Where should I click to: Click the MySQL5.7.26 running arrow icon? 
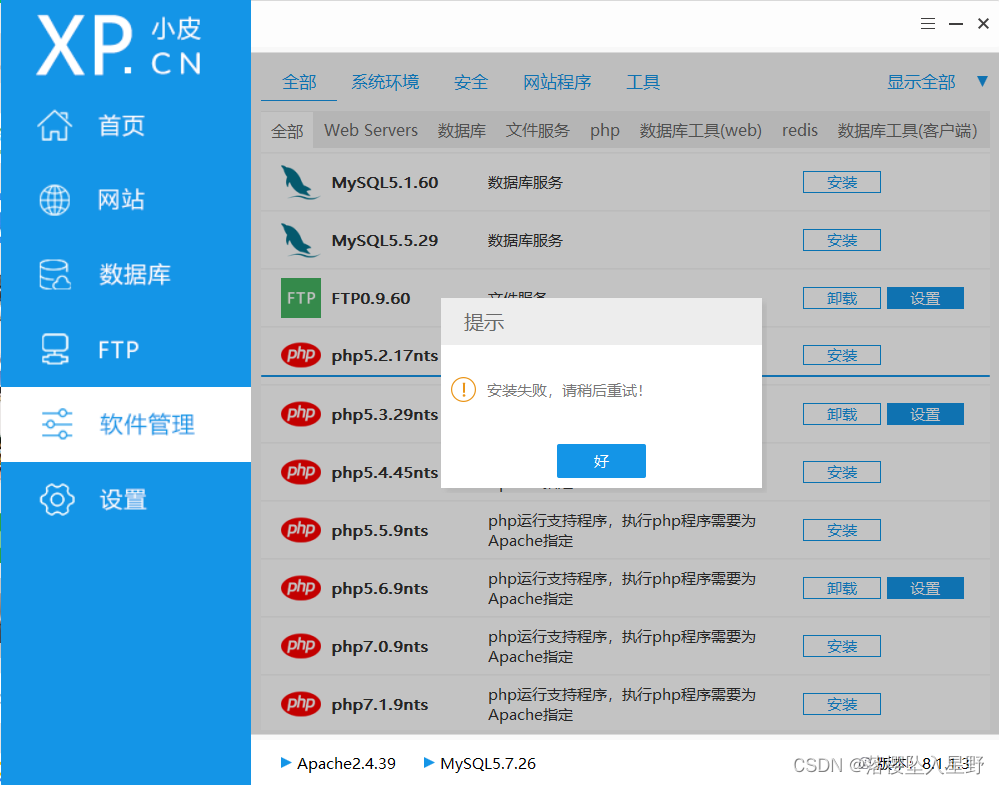click(429, 762)
